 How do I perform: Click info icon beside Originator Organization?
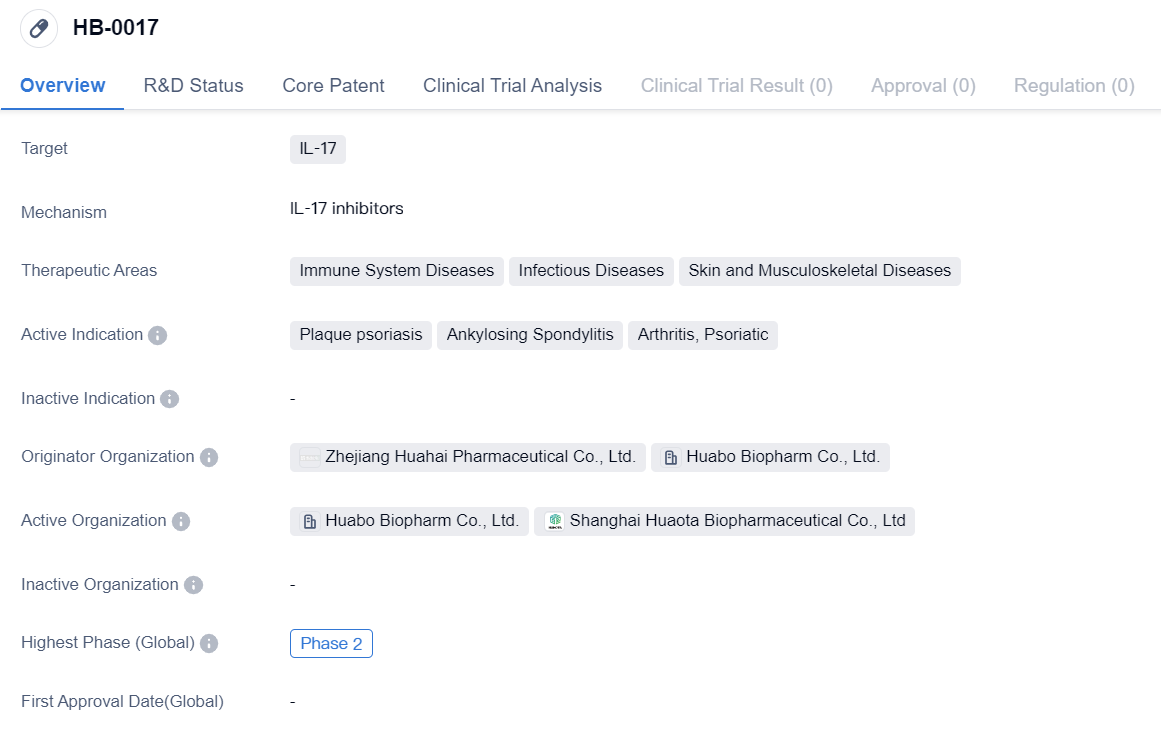click(208, 457)
